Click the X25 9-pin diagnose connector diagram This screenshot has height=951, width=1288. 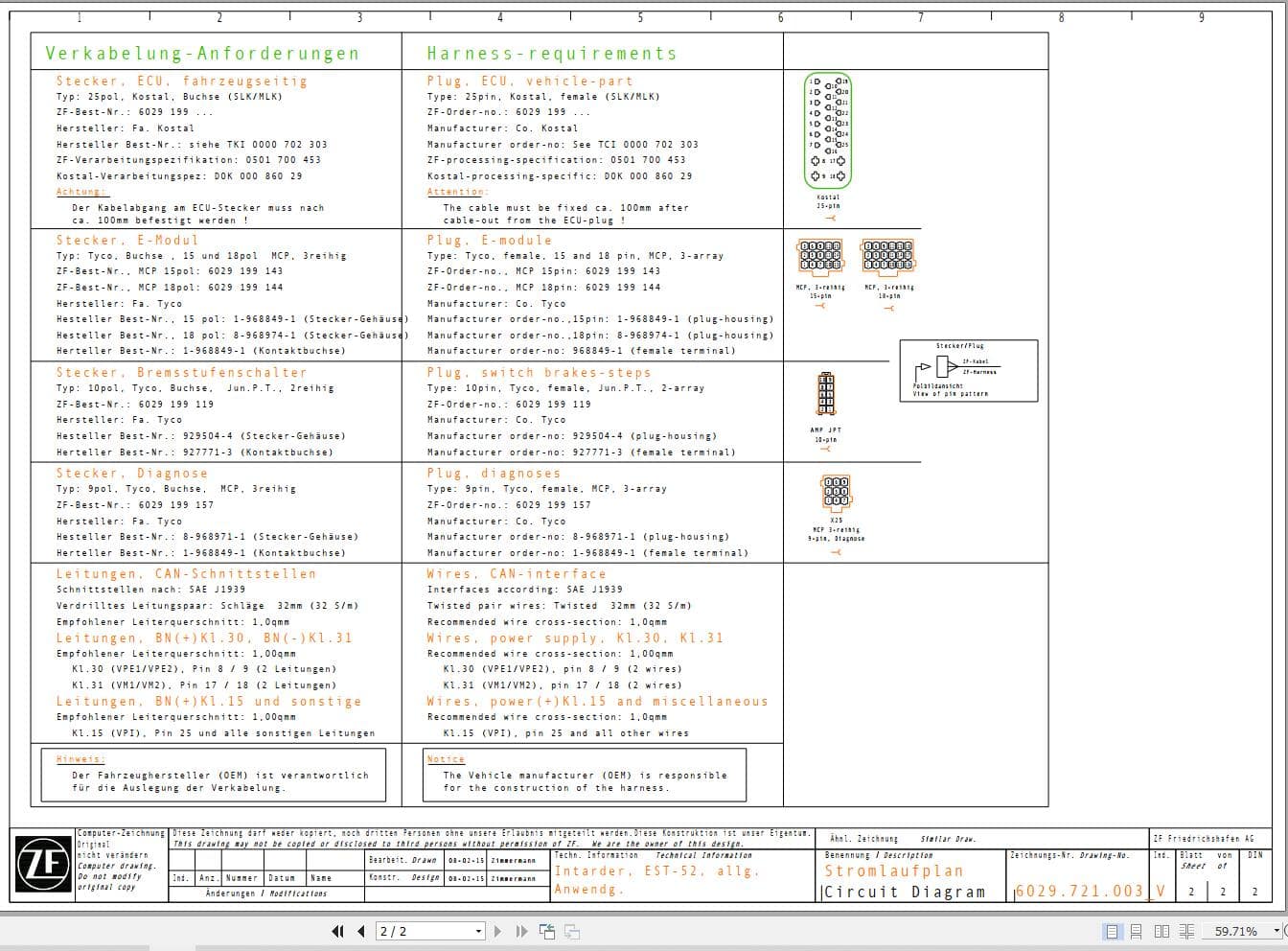coord(836,493)
